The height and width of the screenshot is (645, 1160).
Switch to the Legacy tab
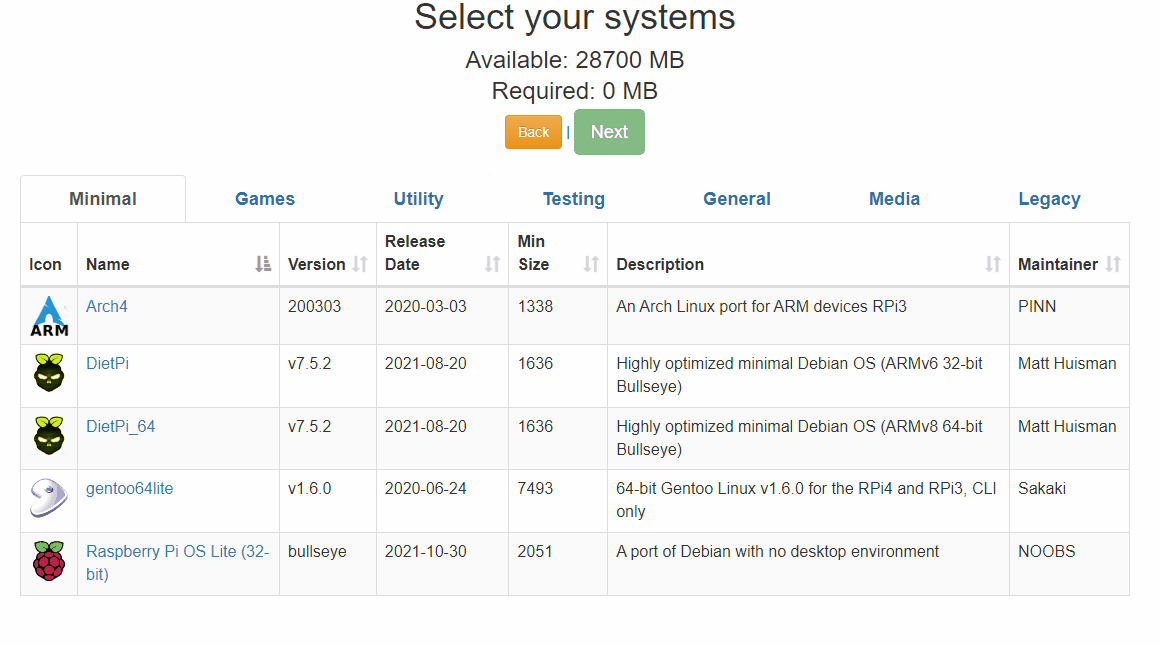point(1049,199)
